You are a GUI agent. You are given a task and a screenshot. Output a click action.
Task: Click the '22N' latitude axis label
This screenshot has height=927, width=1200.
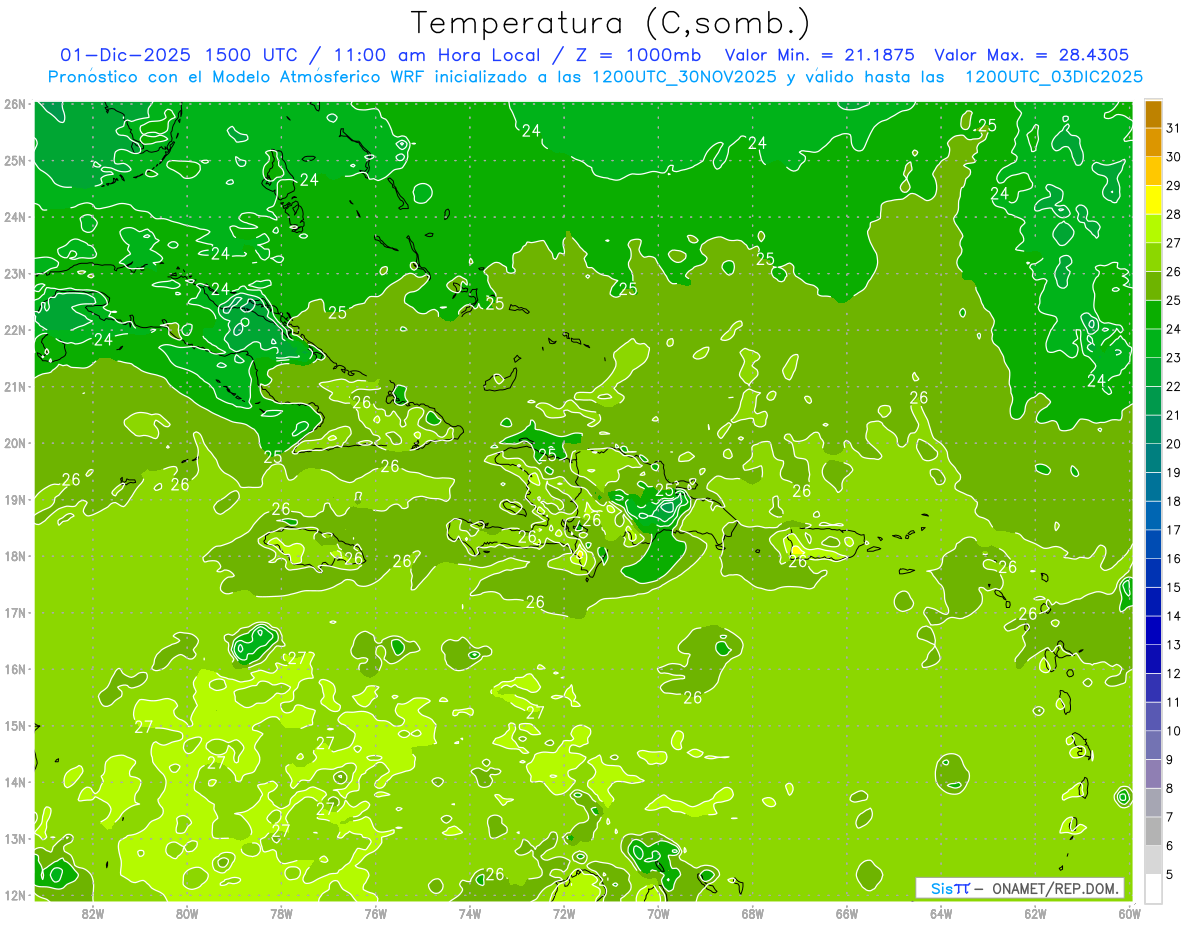[15, 330]
